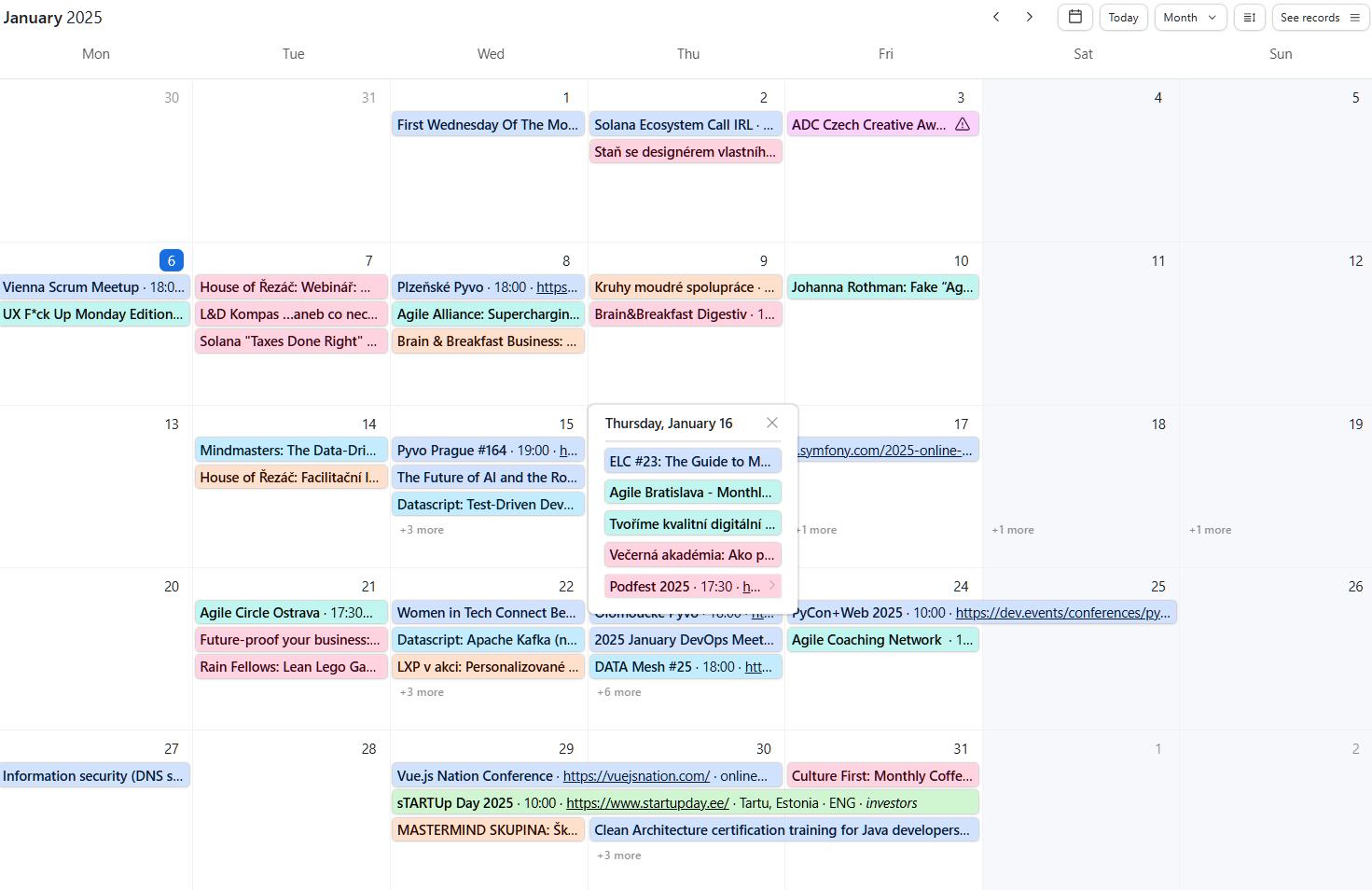The width and height of the screenshot is (1372, 890).
Task: Open the dev.events link in PyCon+Web 2025
Action: (x=1061, y=613)
